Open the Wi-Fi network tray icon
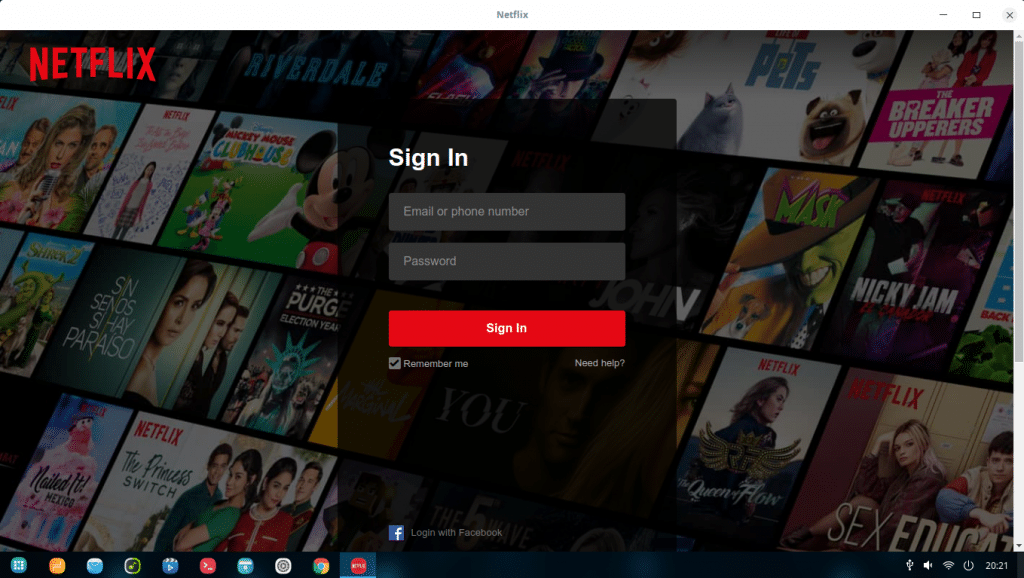The width and height of the screenshot is (1024, 578). (948, 566)
